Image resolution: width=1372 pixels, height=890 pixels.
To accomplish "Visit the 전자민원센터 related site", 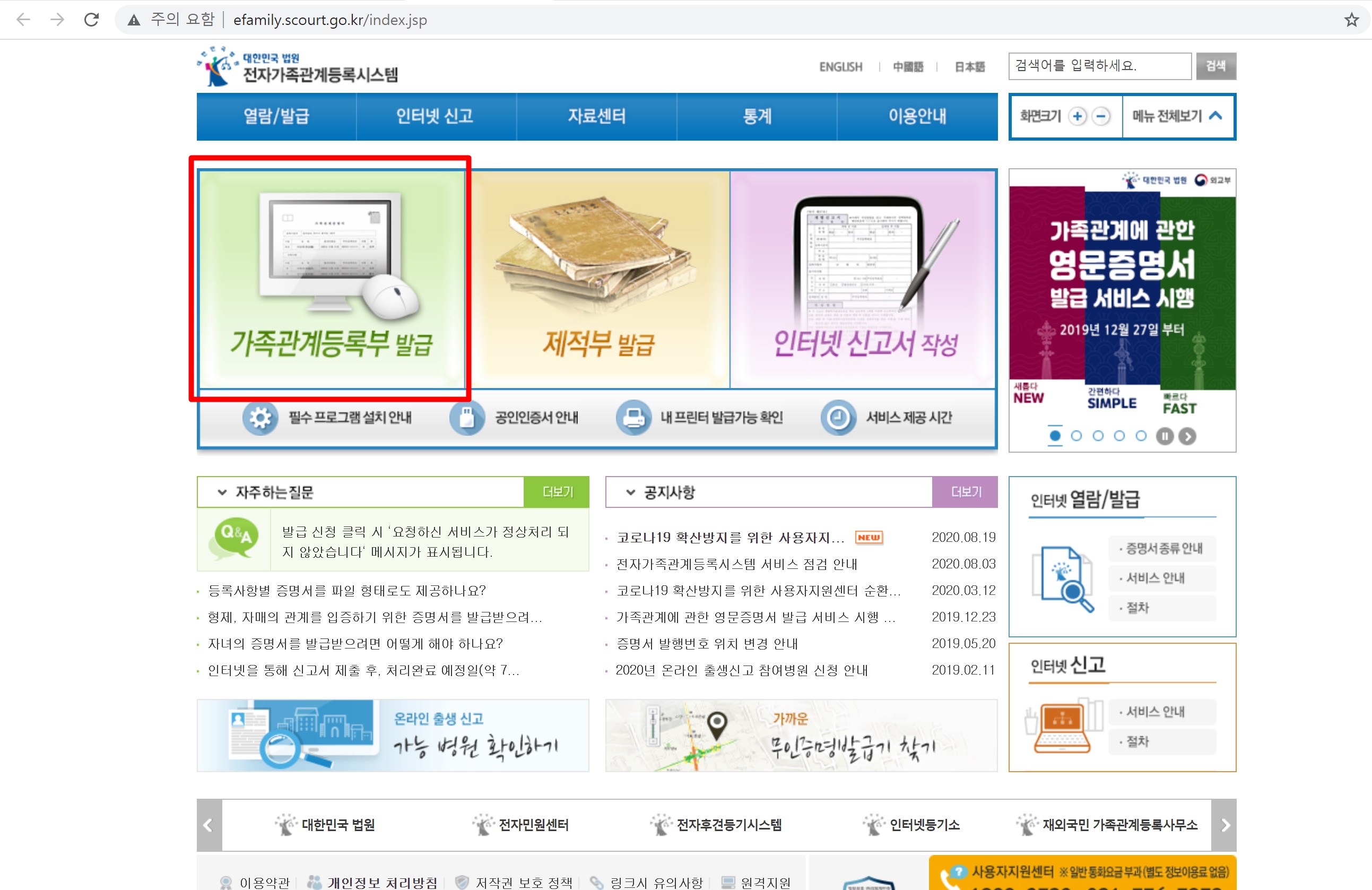I will (520, 825).
